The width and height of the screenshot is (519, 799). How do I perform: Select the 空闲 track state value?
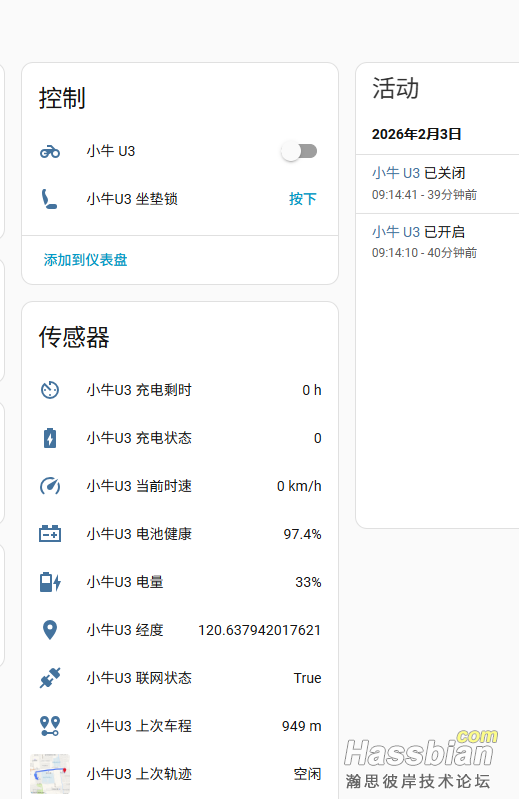pyautogui.click(x=308, y=774)
